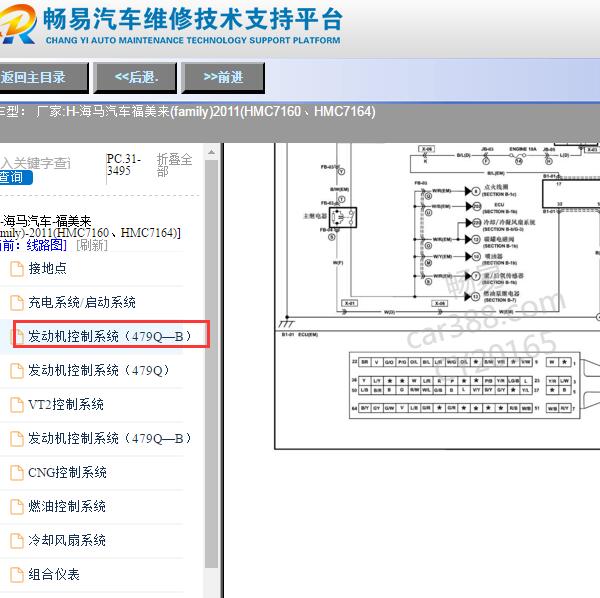This screenshot has width=600, height=598.
Task: Click the document icon beside 接地点
Action: point(16,269)
